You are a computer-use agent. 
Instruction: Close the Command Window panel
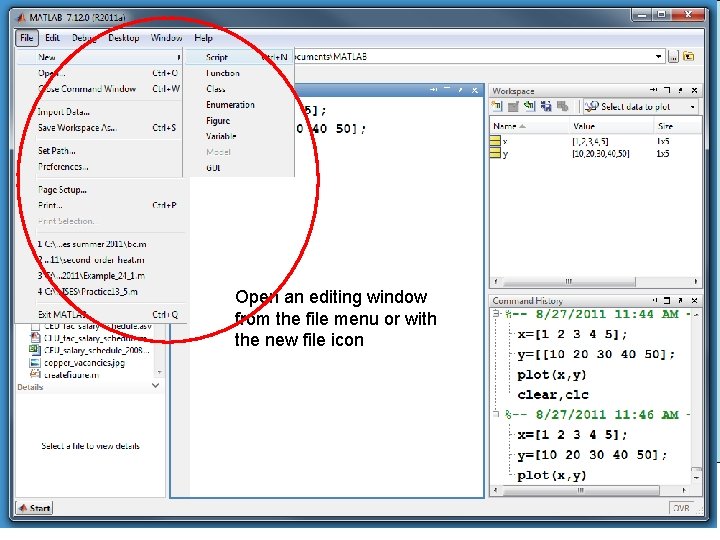click(x=475, y=90)
